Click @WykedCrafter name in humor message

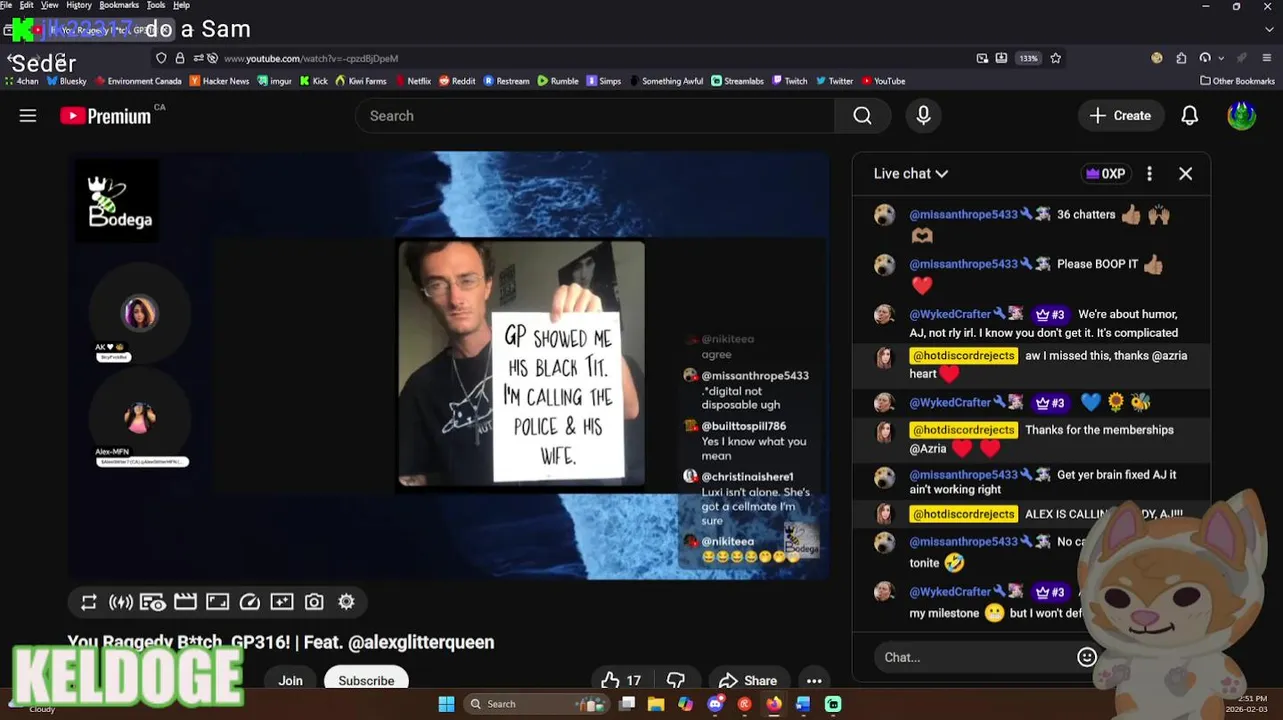click(x=949, y=314)
